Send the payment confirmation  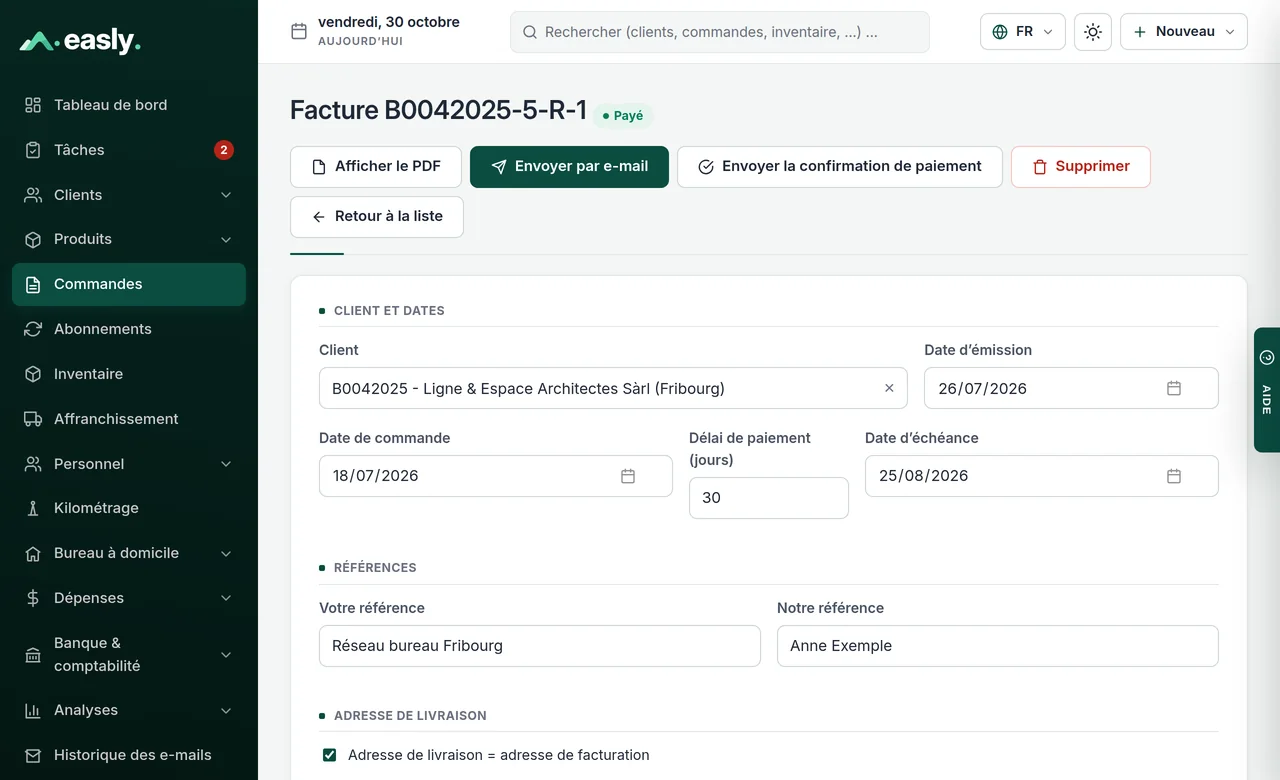pyautogui.click(x=840, y=167)
